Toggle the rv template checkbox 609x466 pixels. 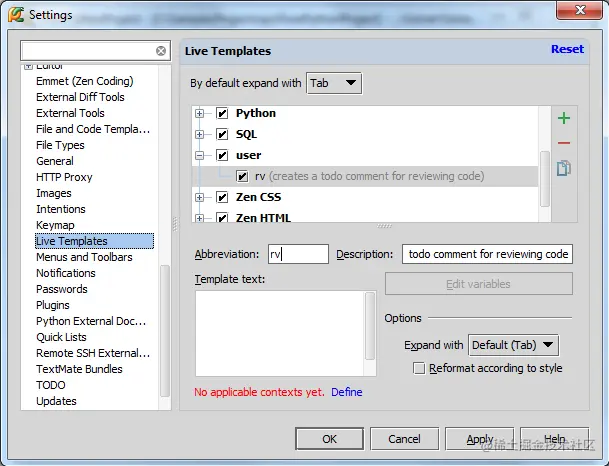click(x=242, y=176)
